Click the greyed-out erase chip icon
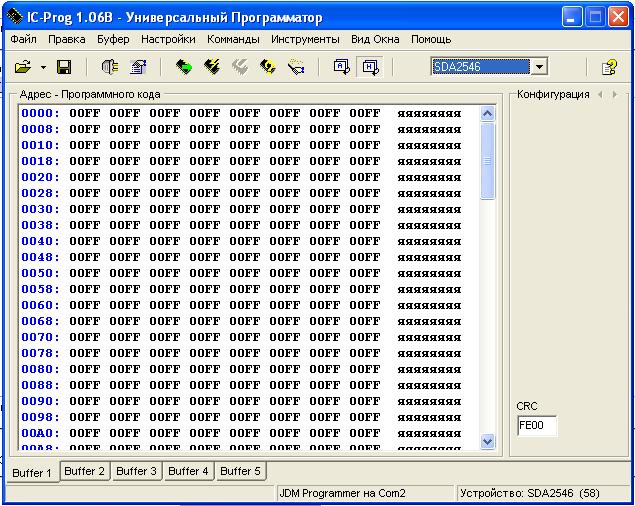This screenshot has height=506, width=635. pyautogui.click(x=240, y=67)
